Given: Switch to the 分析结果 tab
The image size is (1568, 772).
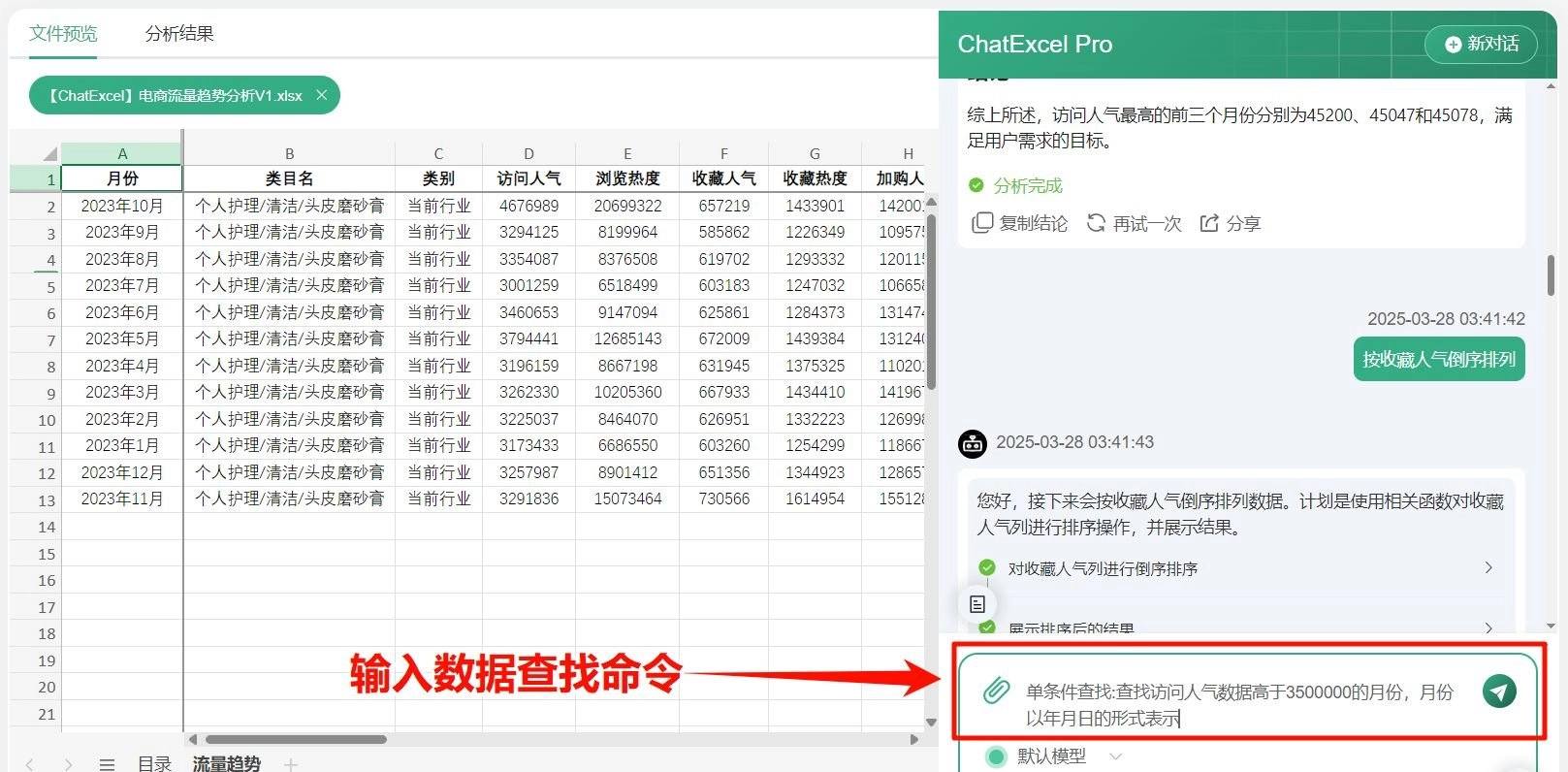Looking at the screenshot, I should pyautogui.click(x=179, y=34).
